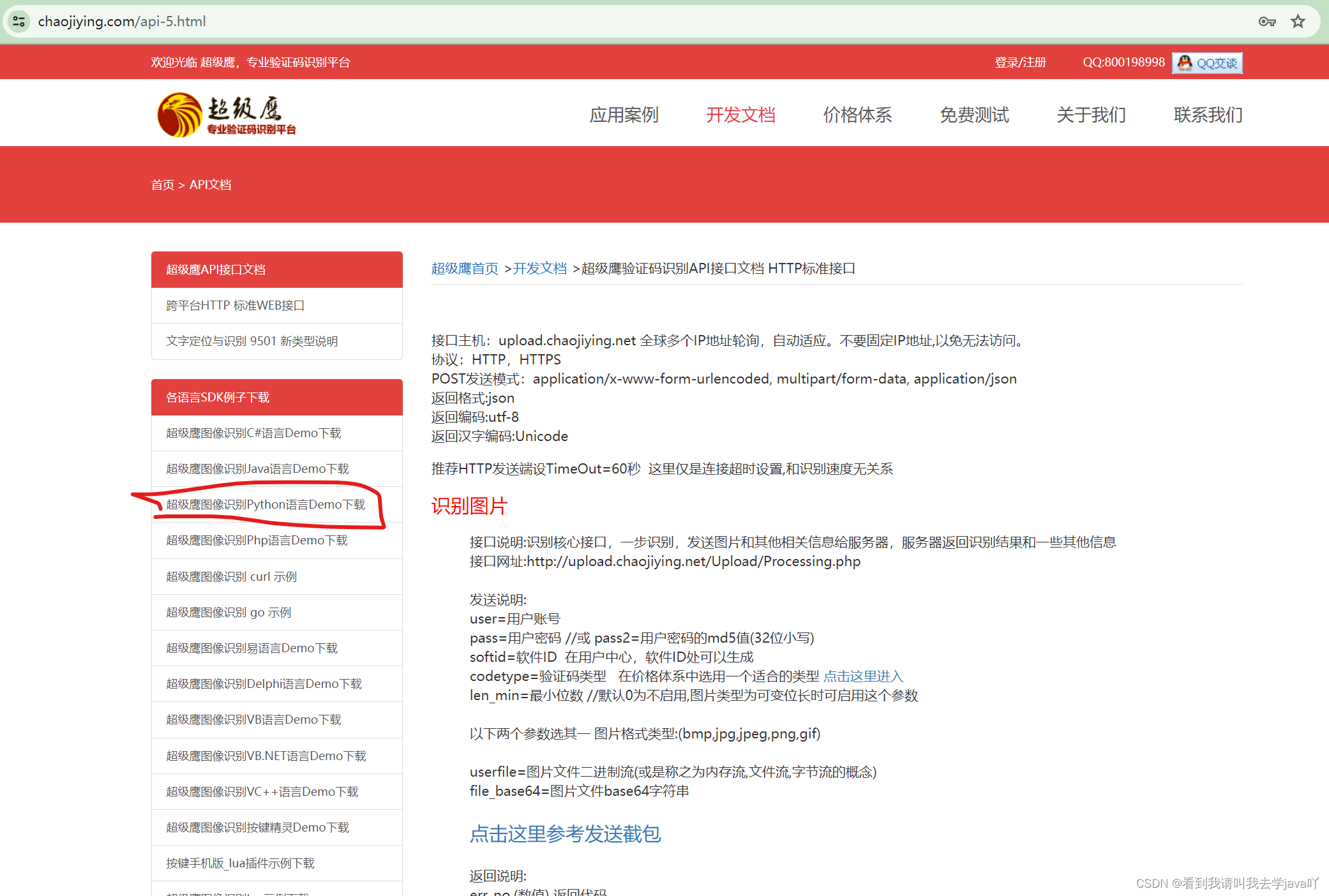
Task: Click API文档 in the red banner breadcrumb
Action: click(x=210, y=184)
